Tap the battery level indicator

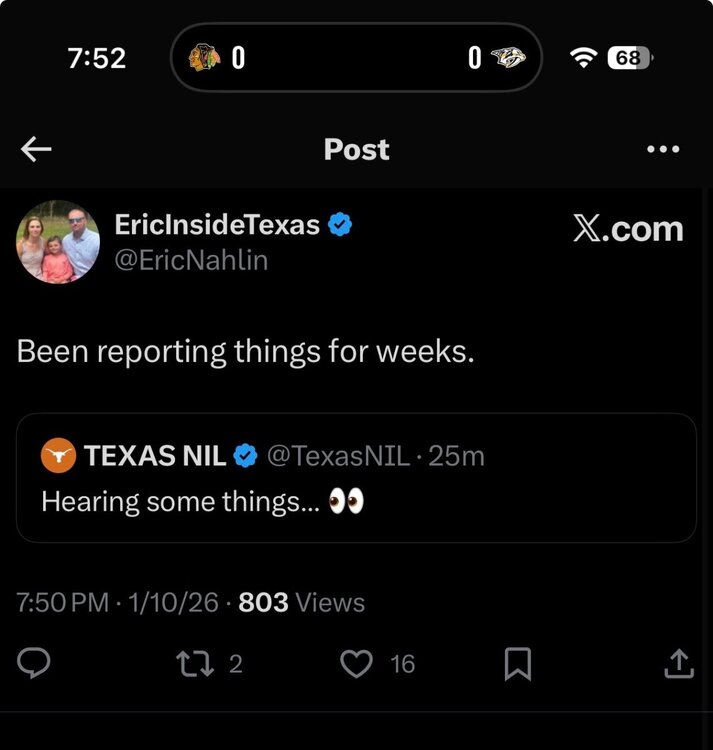tap(630, 58)
